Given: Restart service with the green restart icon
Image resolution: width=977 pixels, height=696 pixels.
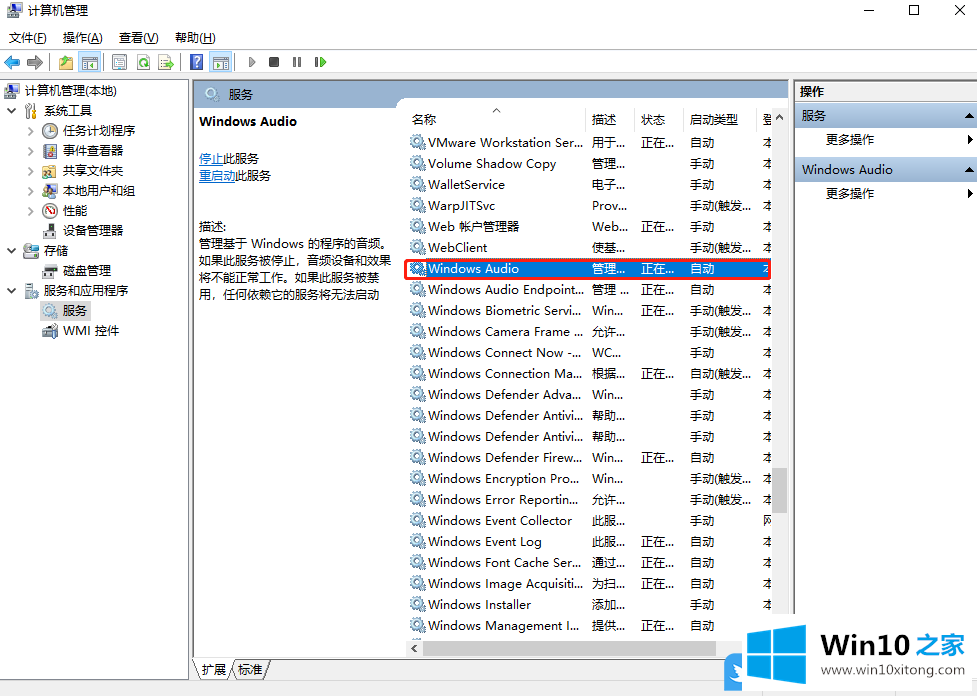Looking at the screenshot, I should point(320,62).
